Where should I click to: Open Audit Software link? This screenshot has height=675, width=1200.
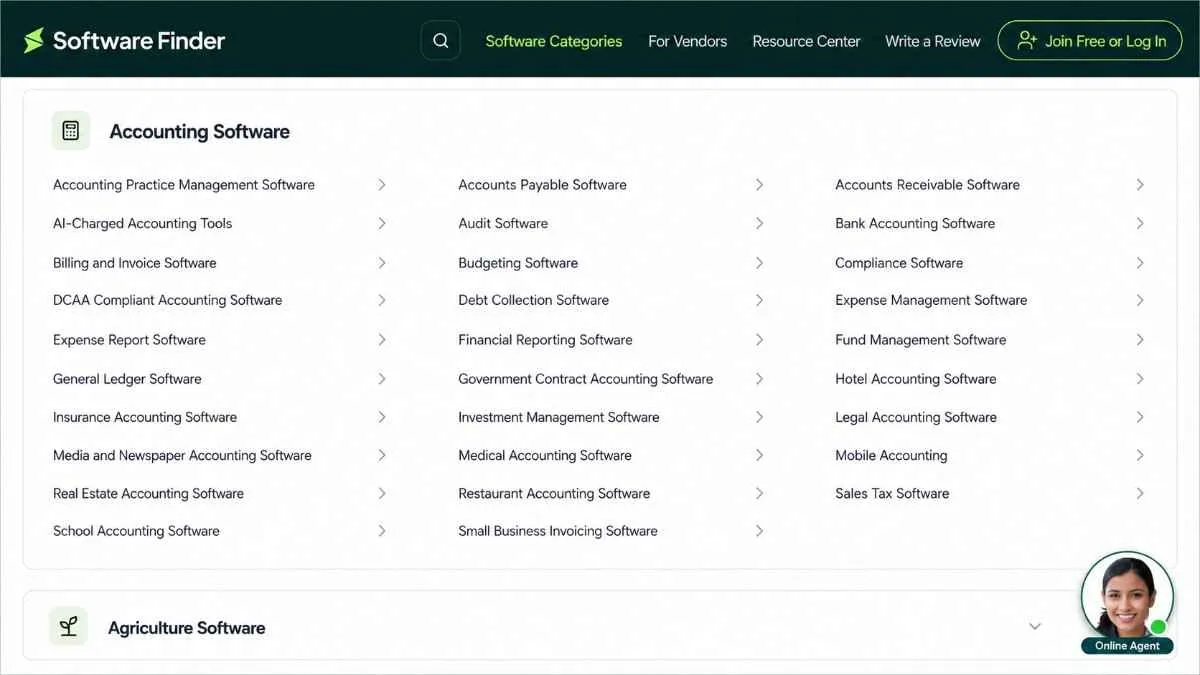tap(503, 224)
